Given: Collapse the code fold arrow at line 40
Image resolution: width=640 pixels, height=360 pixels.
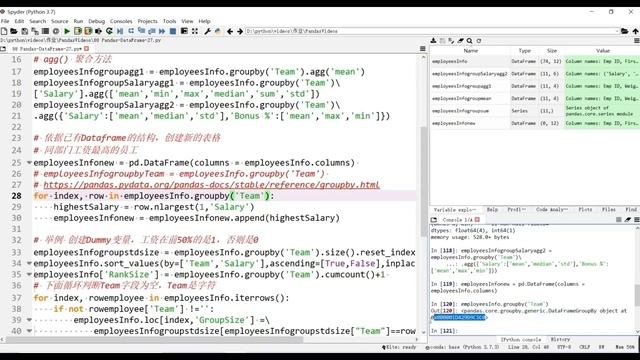Looking at the screenshot, I should 29,331.
